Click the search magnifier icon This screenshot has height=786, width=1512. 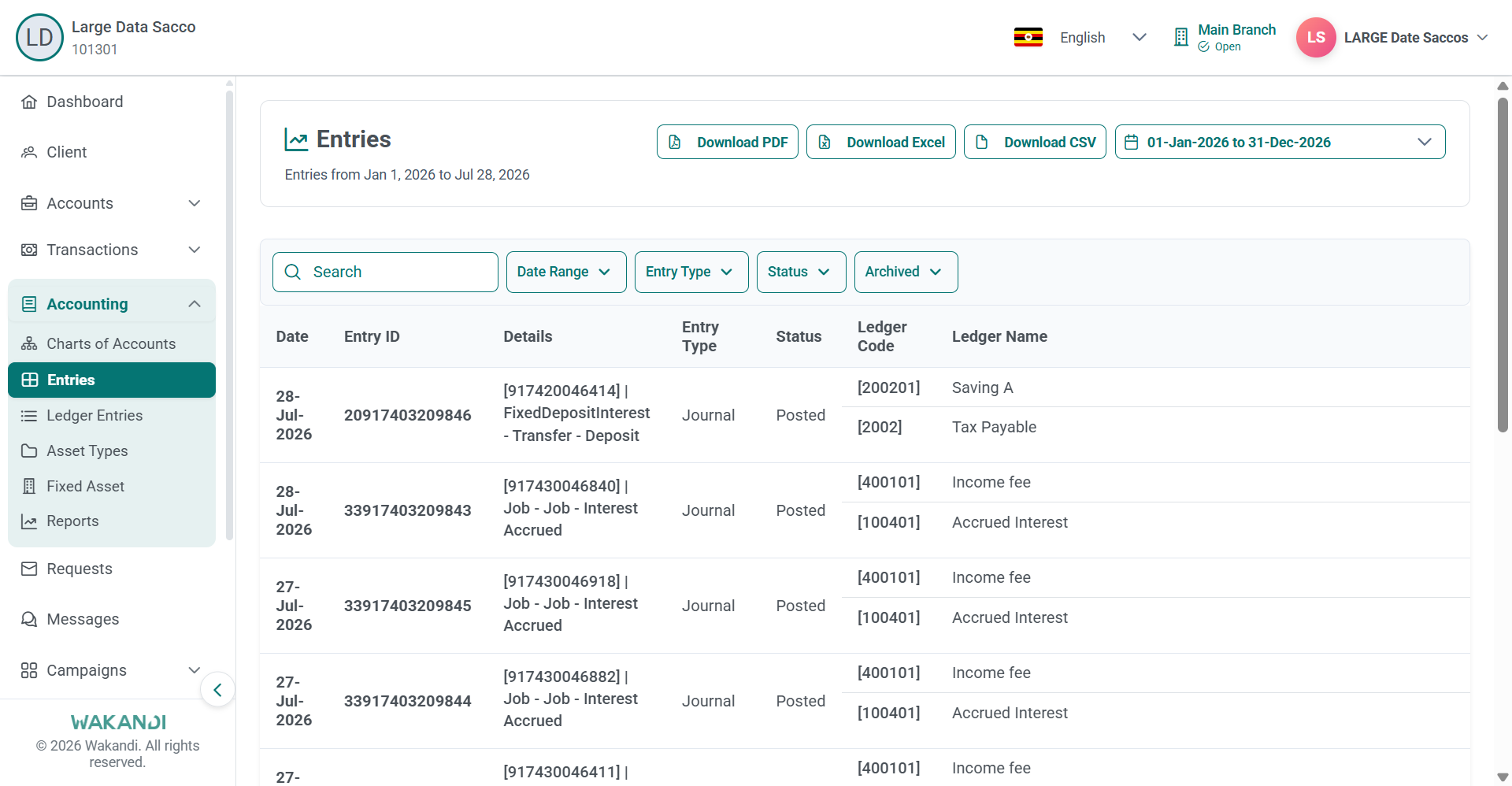[x=293, y=272]
